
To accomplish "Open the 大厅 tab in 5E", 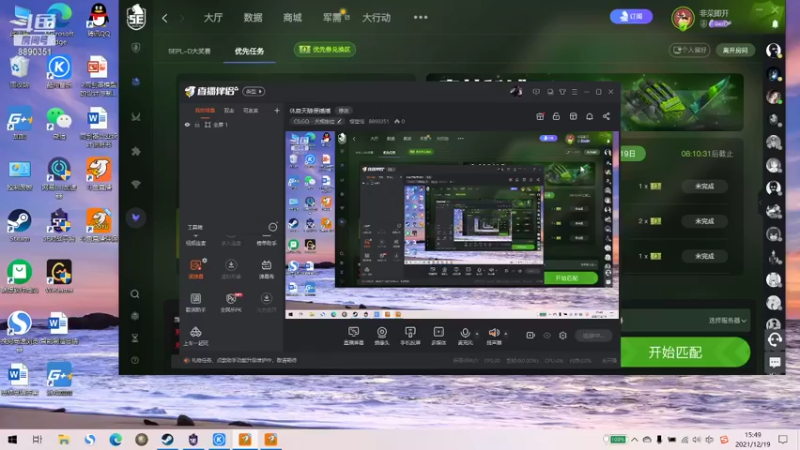I will click(213, 17).
